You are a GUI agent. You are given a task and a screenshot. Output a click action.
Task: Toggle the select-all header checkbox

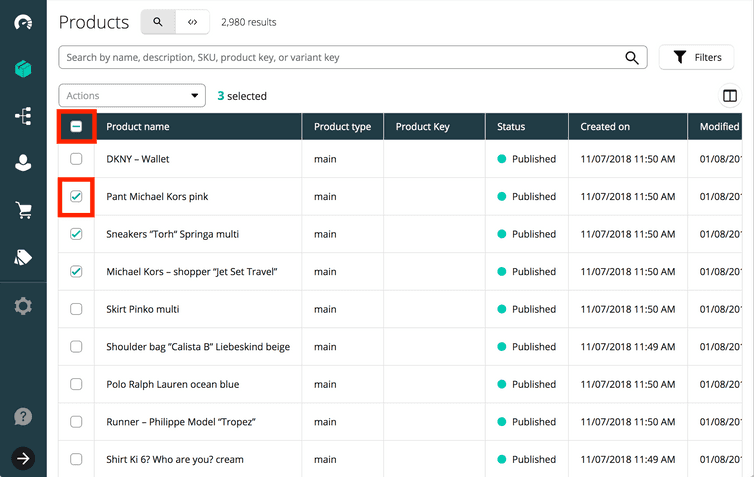(76, 127)
